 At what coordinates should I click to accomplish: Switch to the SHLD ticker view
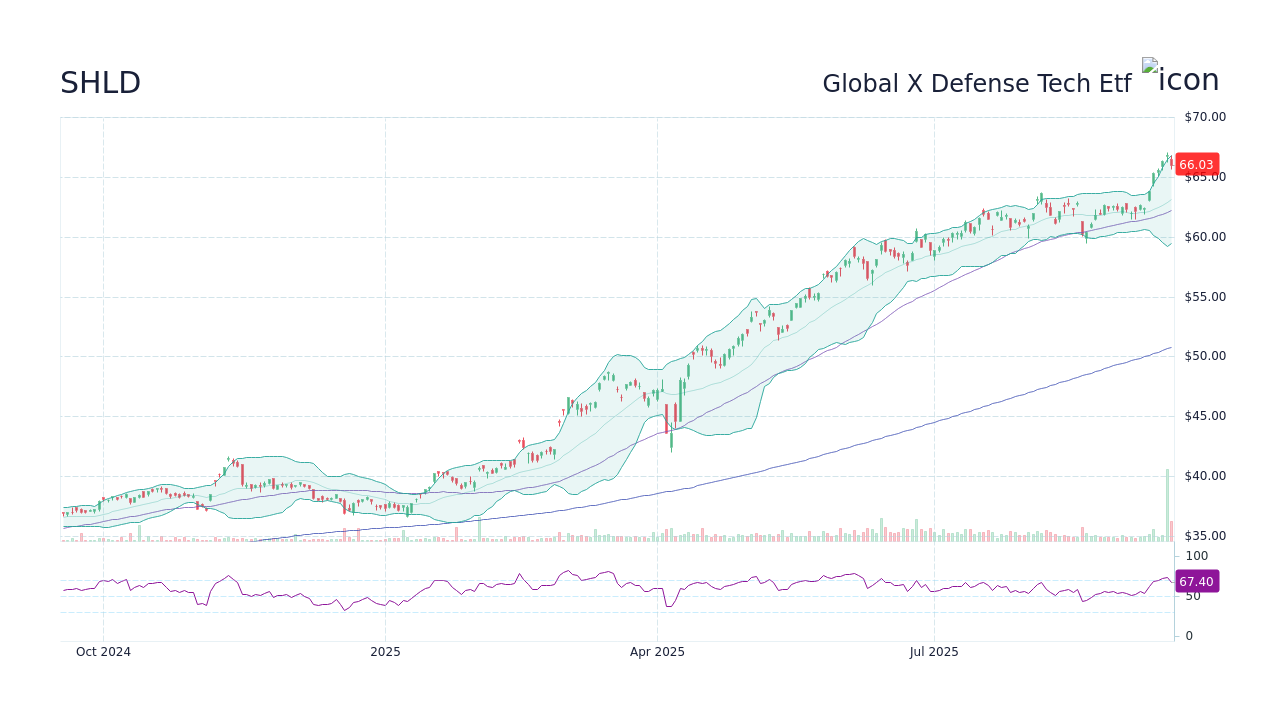100,83
